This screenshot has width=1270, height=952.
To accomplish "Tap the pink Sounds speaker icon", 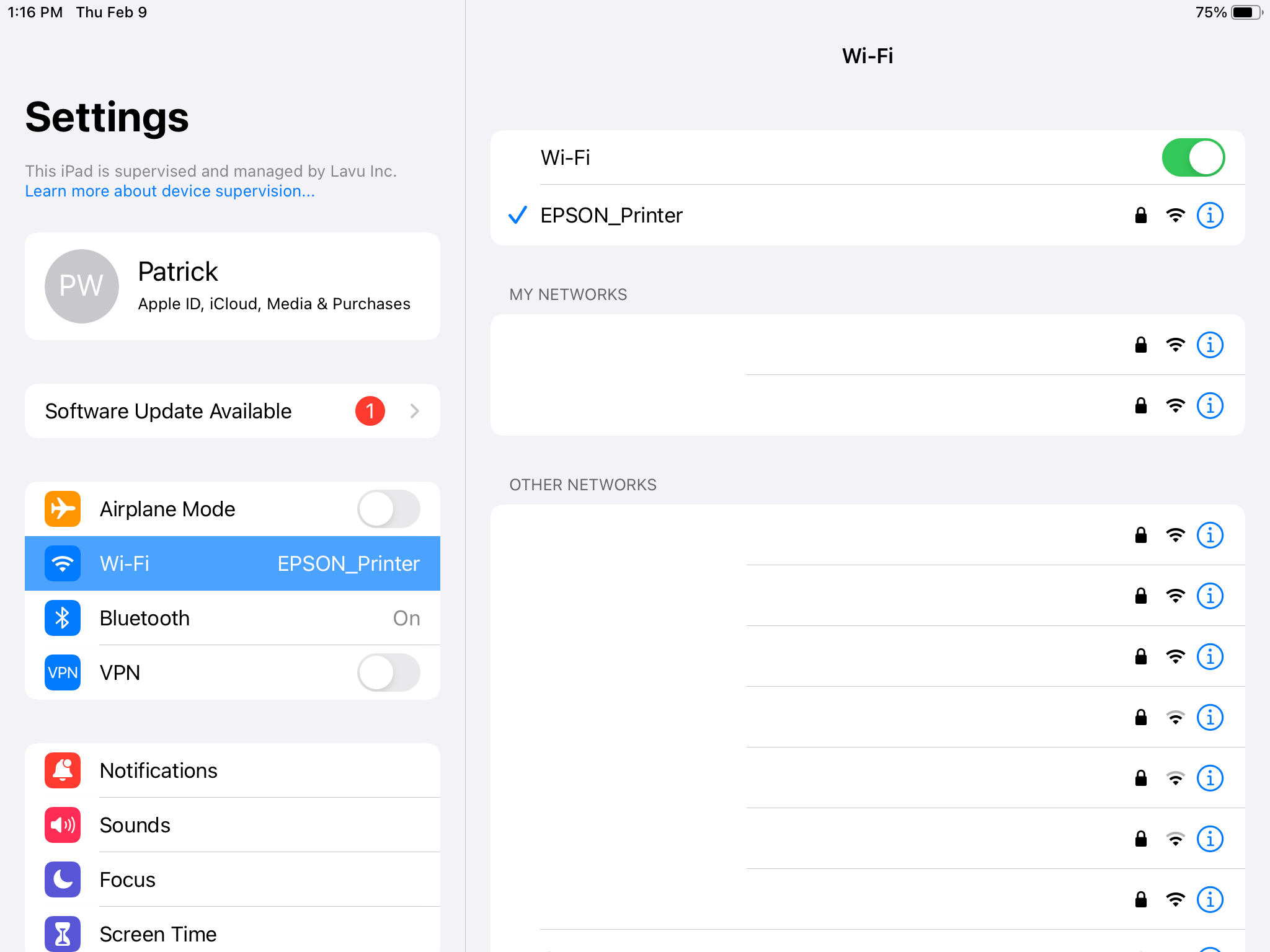I will [x=63, y=825].
